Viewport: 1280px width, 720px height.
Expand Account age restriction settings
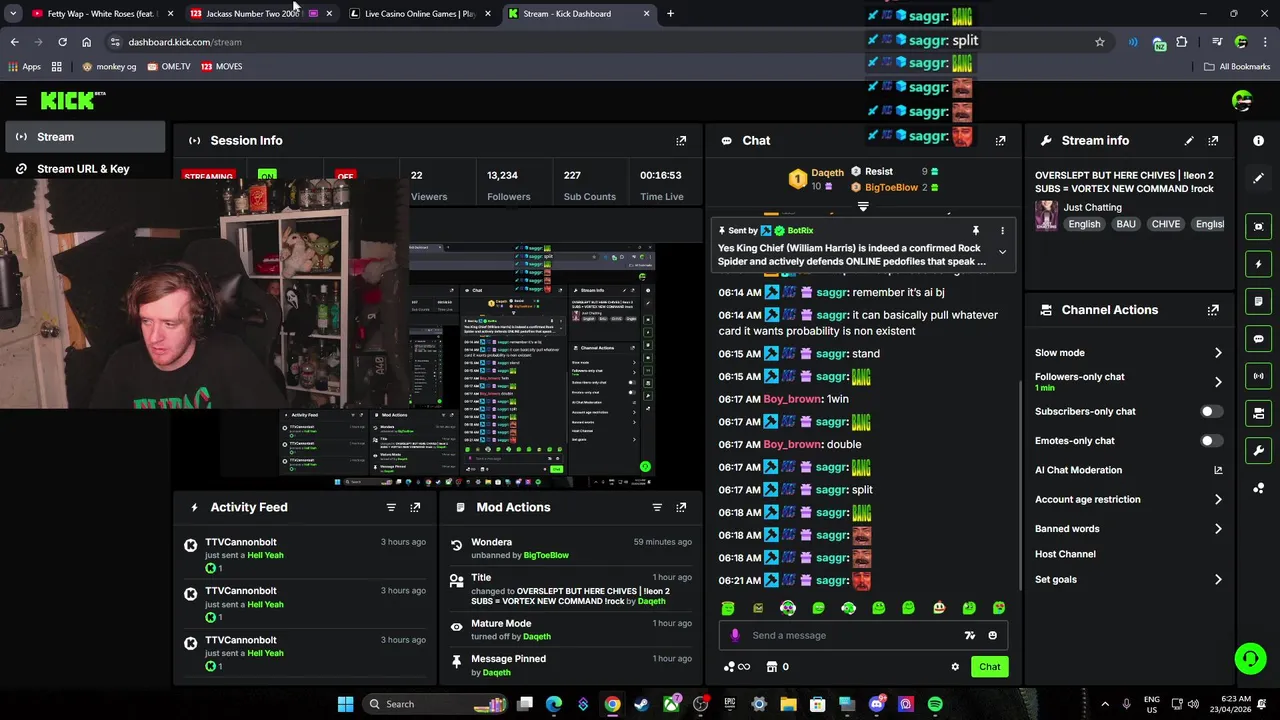click(1218, 499)
